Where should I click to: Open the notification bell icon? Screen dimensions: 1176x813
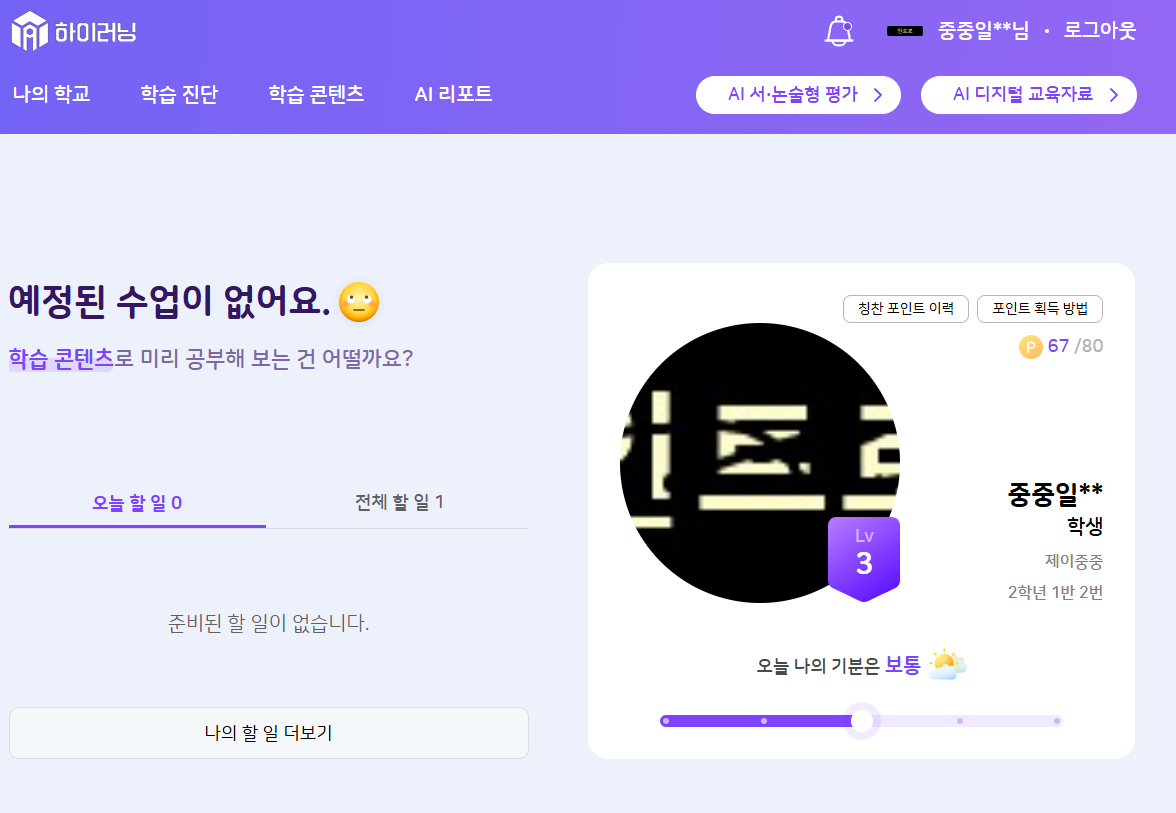839,31
